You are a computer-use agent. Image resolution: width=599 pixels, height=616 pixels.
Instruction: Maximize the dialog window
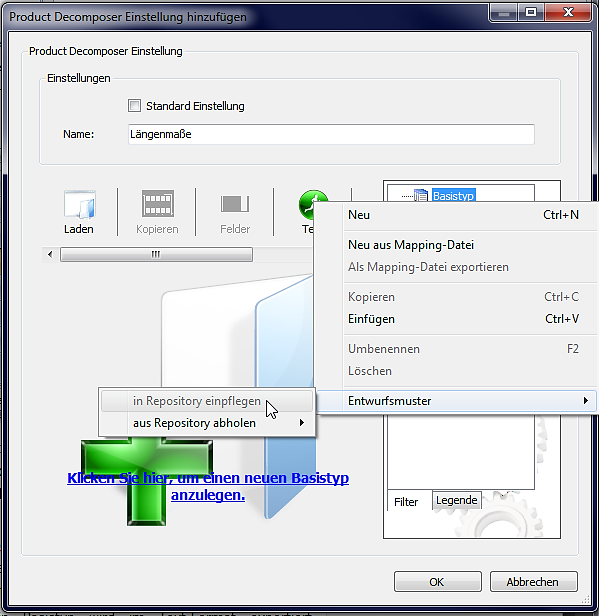tap(531, 13)
